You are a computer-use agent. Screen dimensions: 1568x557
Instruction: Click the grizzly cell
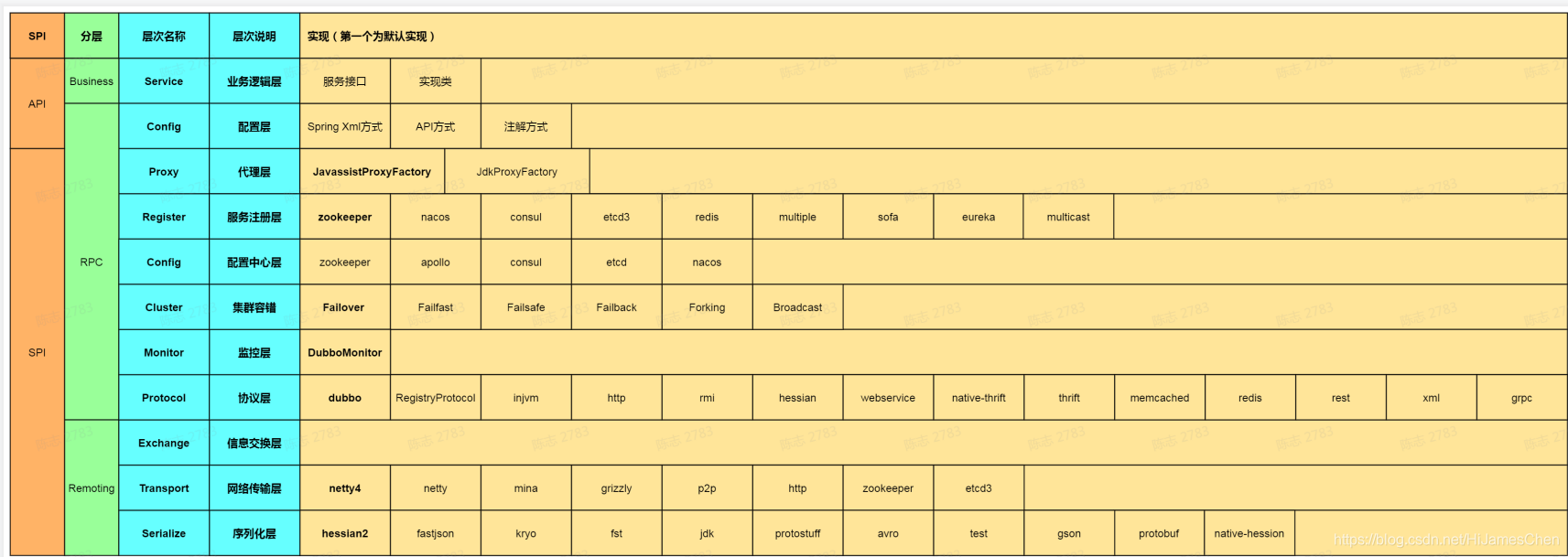(x=617, y=488)
